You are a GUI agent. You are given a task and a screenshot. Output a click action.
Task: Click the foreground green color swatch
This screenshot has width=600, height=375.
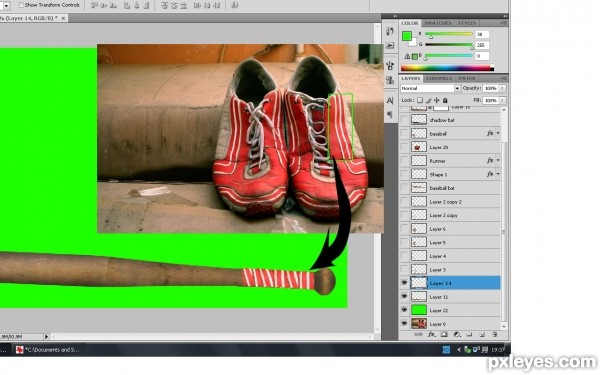pyautogui.click(x=406, y=36)
